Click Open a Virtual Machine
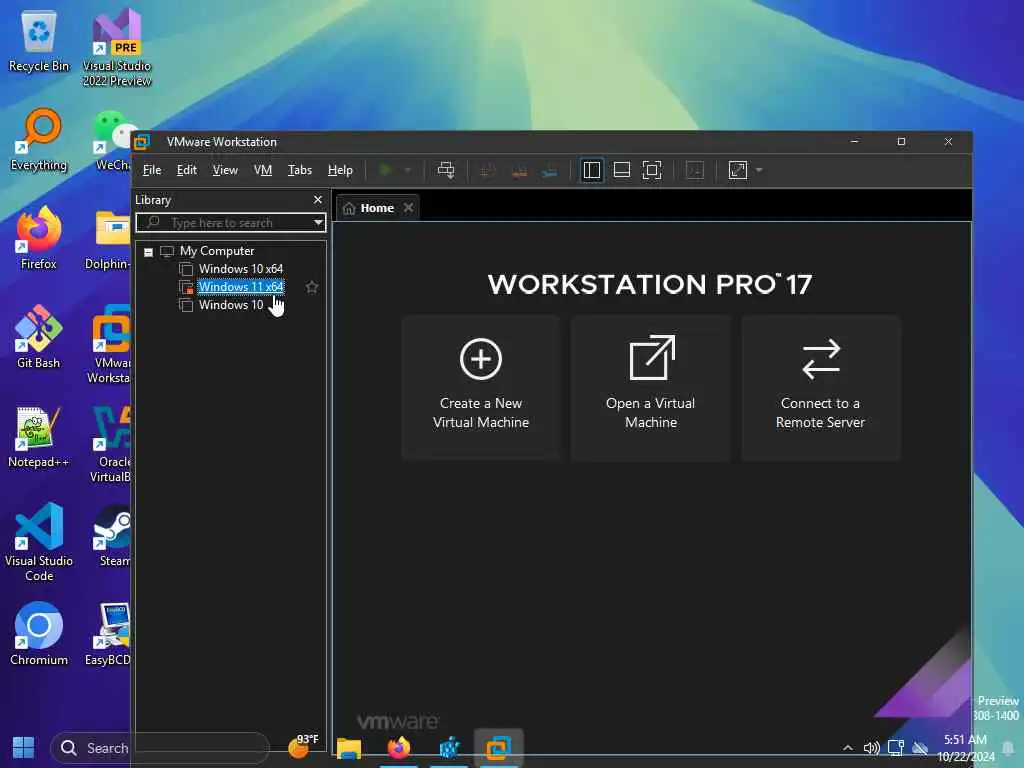Screen dimensions: 1024x768 click(651, 388)
